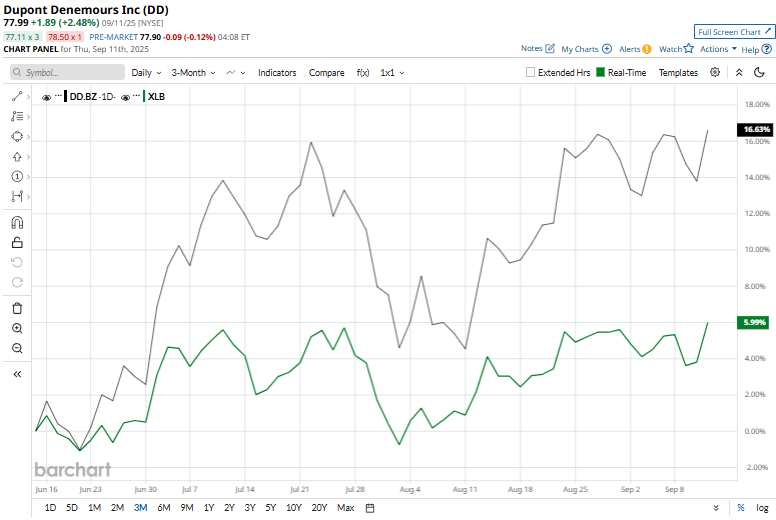Open the 1x1 grid layout dropdown
This screenshot has width=776, height=520.
392,72
